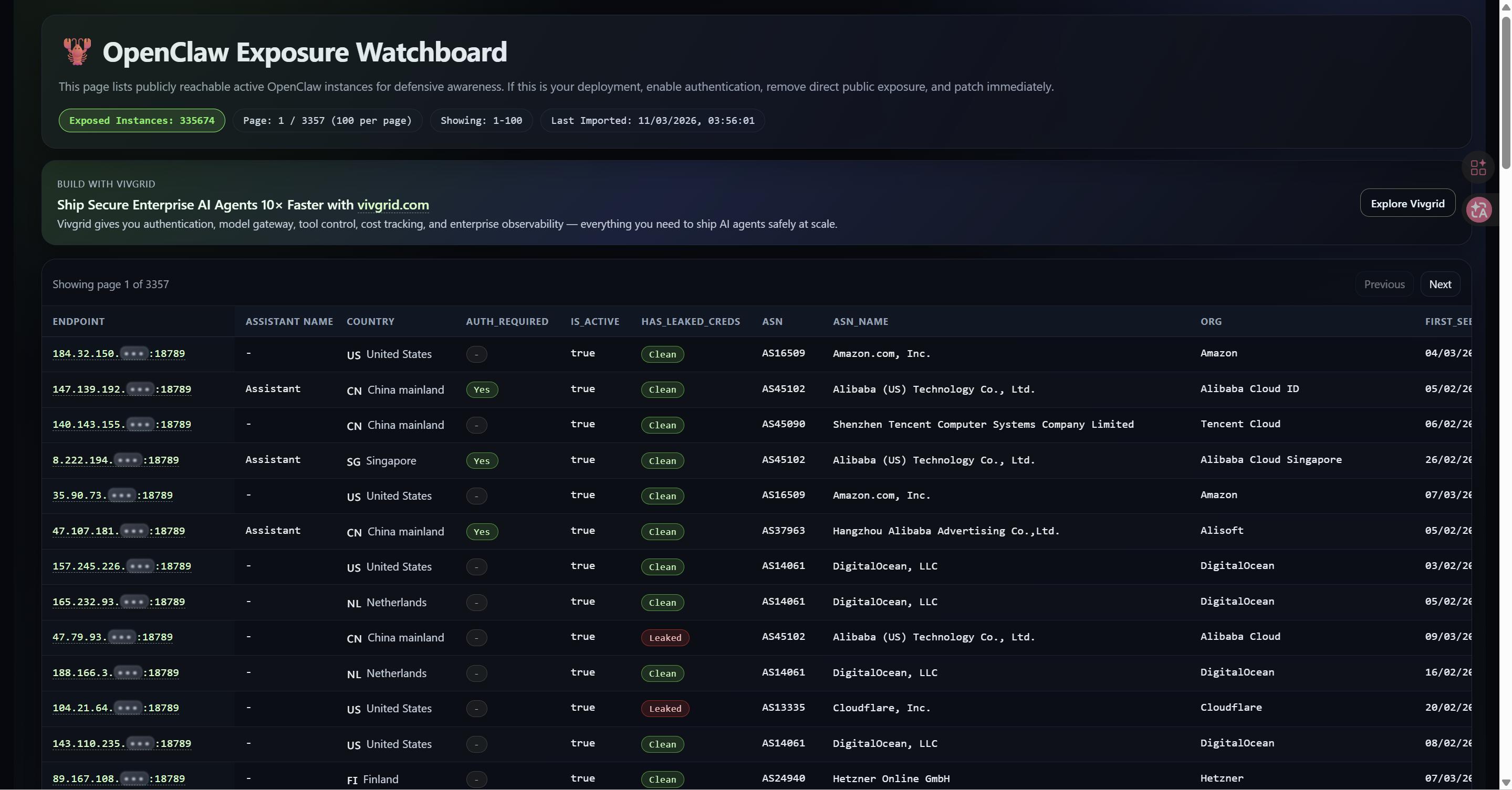
Task: Click the ENDPOINT column header
Action: click(79, 321)
